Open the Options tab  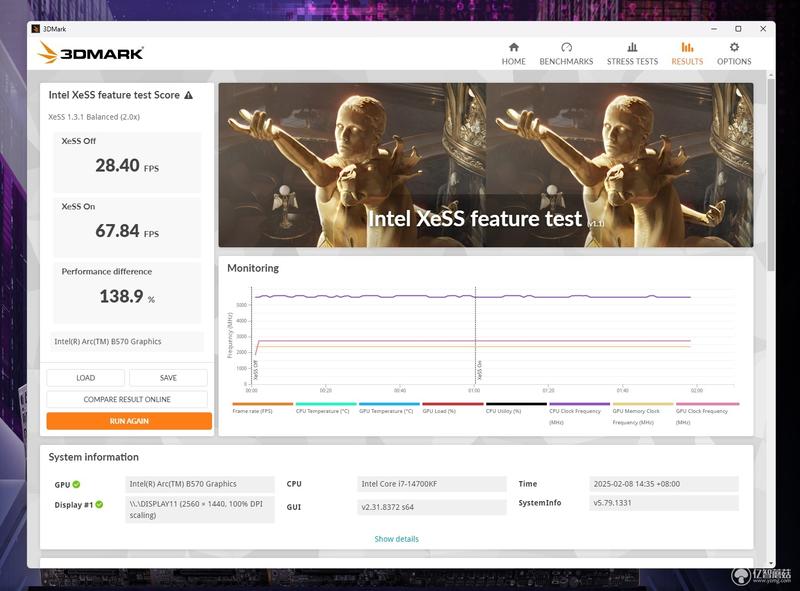(x=734, y=54)
